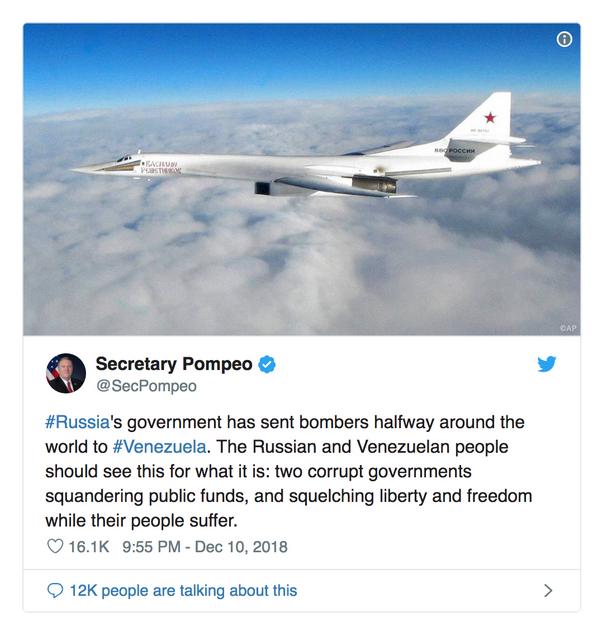Click the red star on the tail fin
The image size is (602, 640).
[490, 118]
